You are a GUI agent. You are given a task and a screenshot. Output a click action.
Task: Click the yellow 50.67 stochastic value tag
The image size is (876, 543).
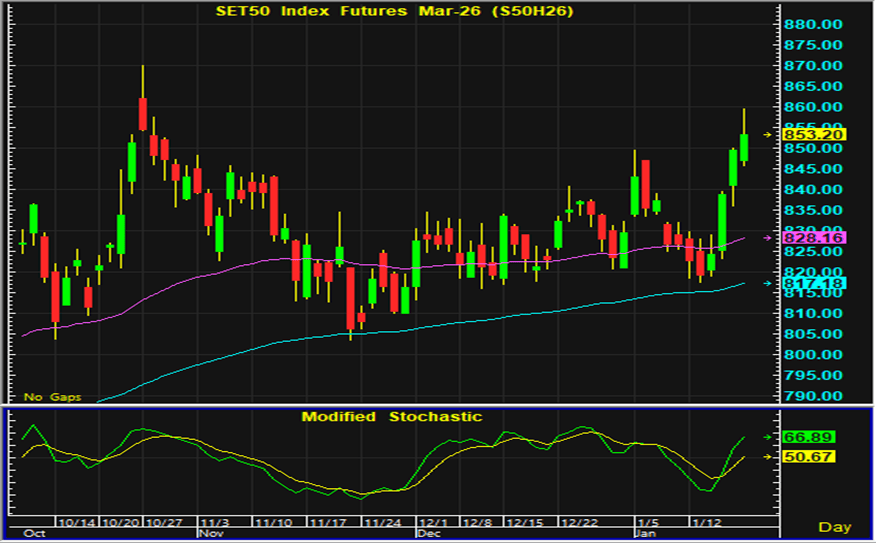(809, 457)
